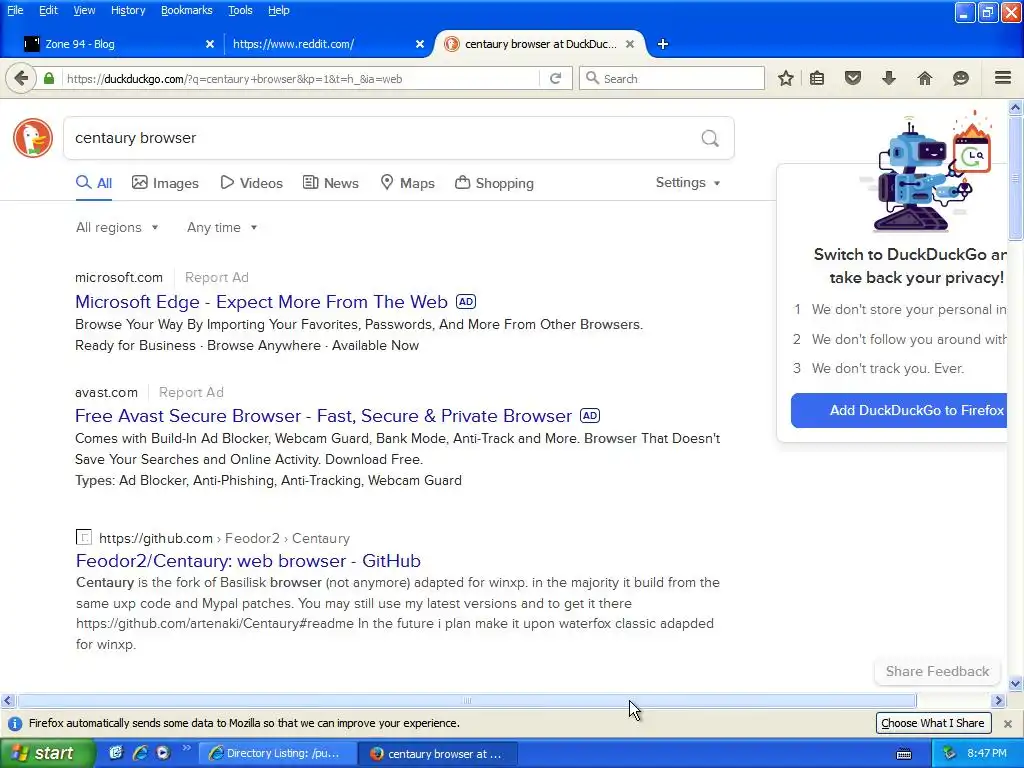This screenshot has height=768, width=1024.
Task: Select the Images search tab
Action: [165, 183]
